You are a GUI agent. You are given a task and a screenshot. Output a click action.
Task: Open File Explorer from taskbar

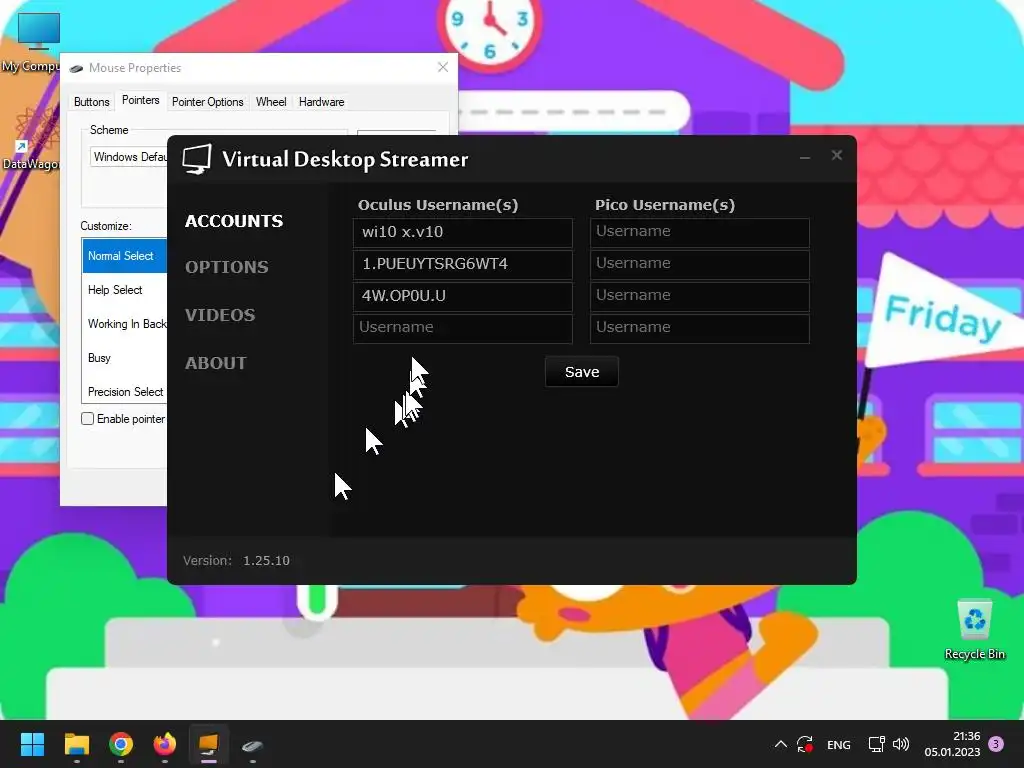[76, 744]
